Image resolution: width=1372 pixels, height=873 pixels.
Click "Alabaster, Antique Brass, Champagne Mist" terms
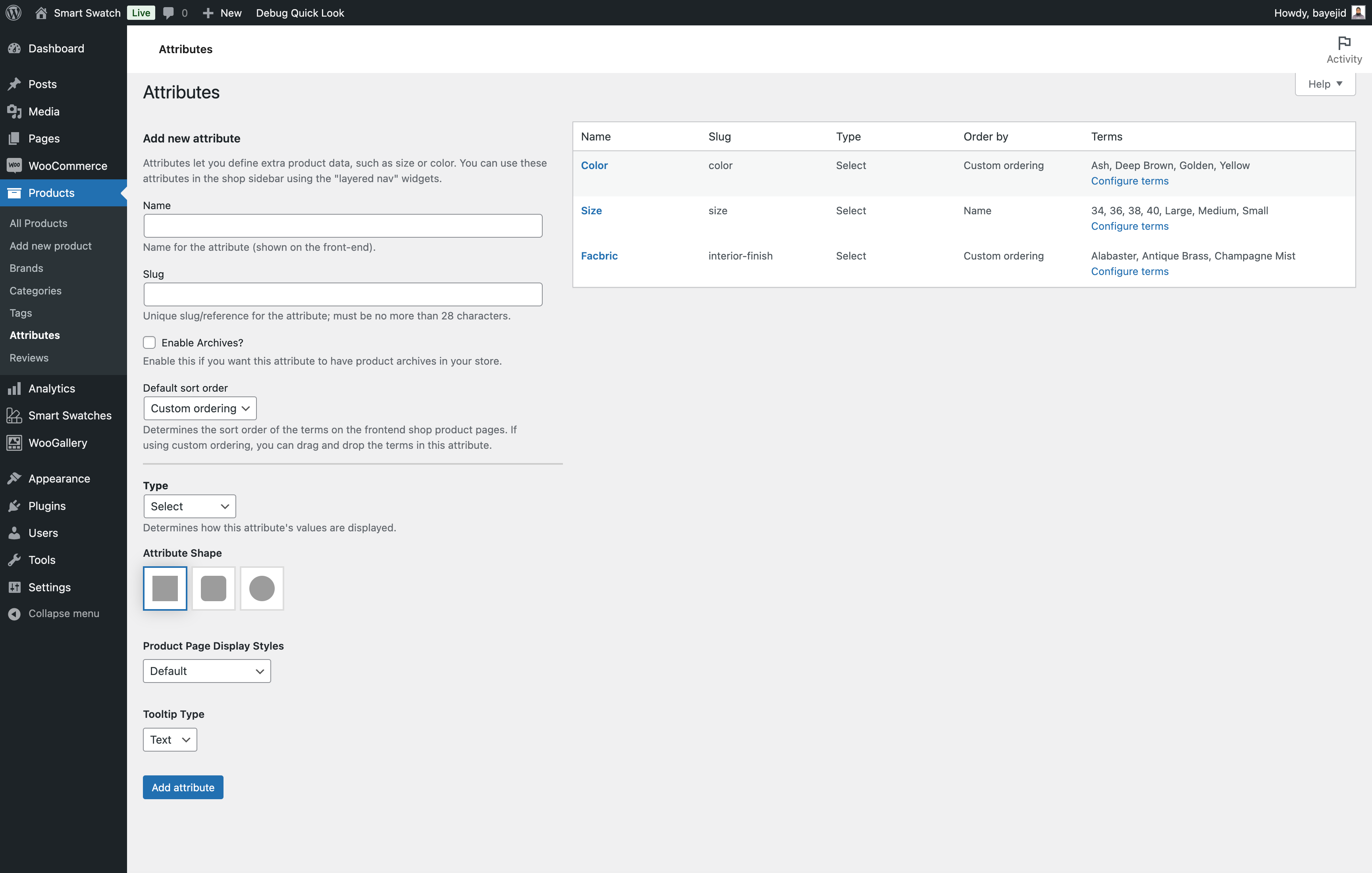1193,256
